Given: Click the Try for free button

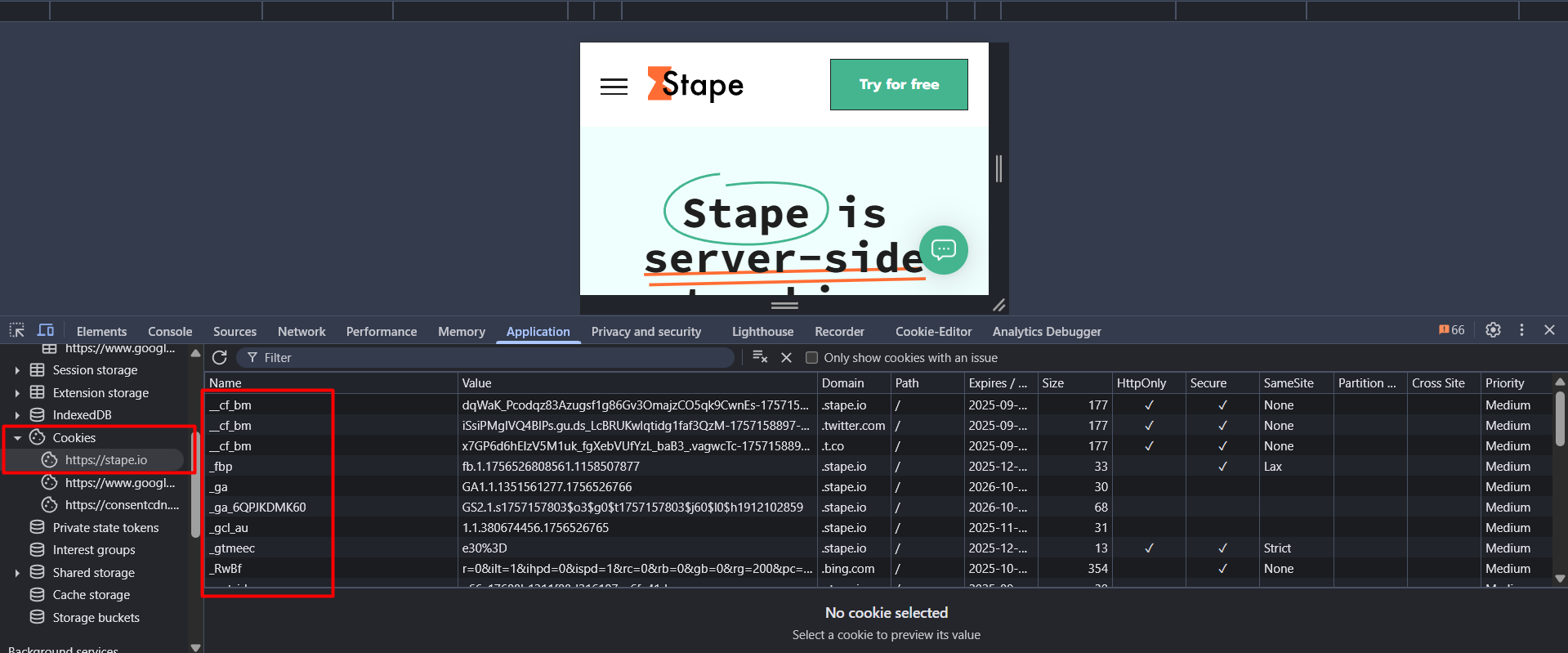Looking at the screenshot, I should (x=899, y=84).
